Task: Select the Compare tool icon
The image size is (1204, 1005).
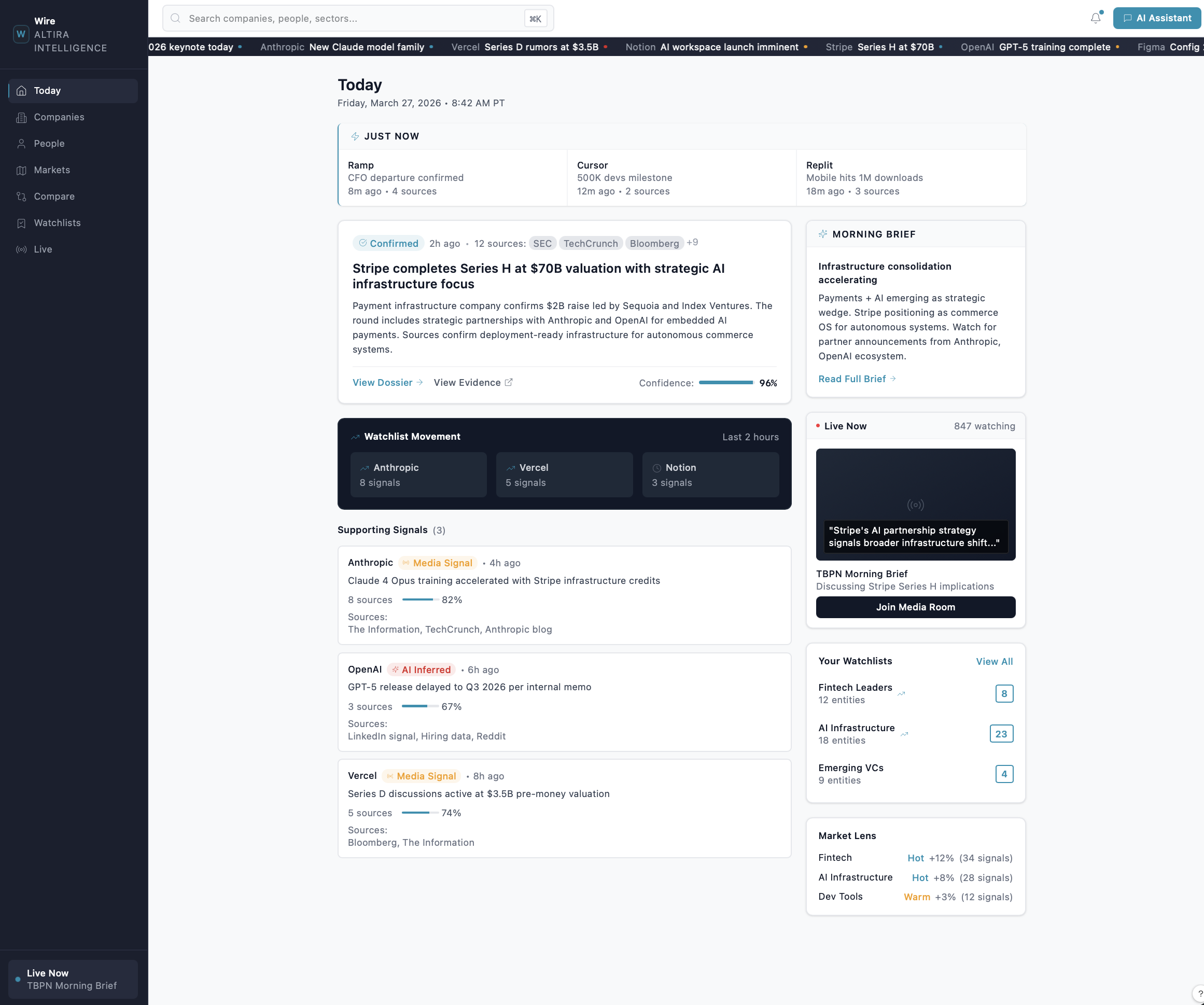Action: pos(21,196)
